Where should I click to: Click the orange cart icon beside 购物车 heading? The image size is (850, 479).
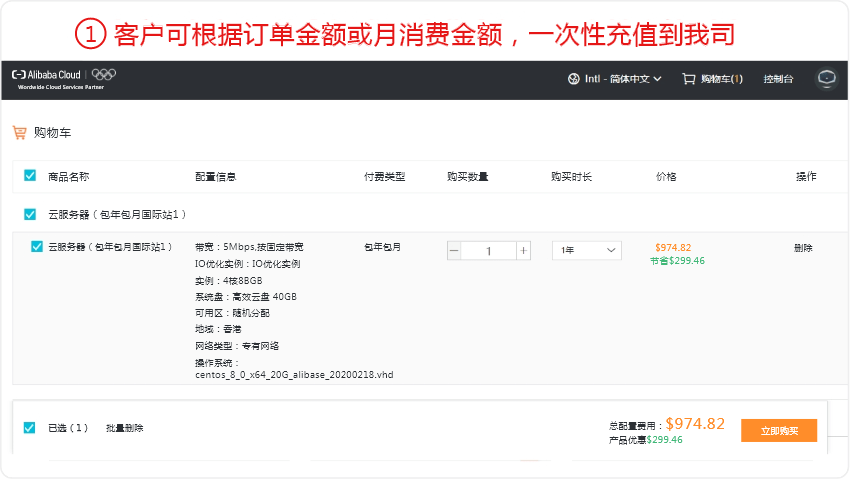pyautogui.click(x=19, y=132)
